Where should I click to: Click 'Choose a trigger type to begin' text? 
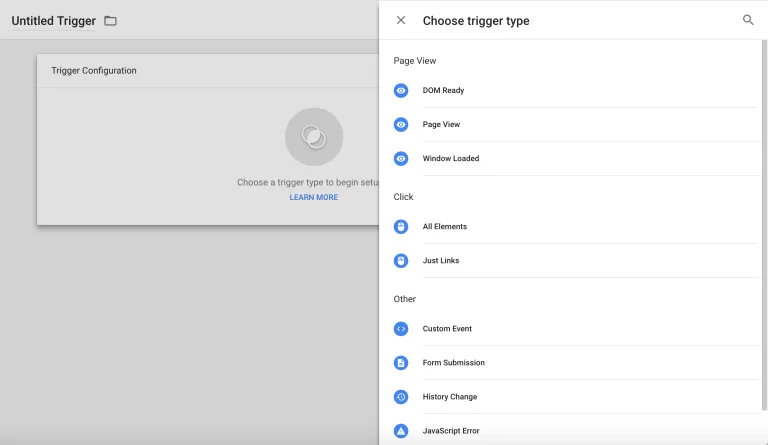point(308,183)
